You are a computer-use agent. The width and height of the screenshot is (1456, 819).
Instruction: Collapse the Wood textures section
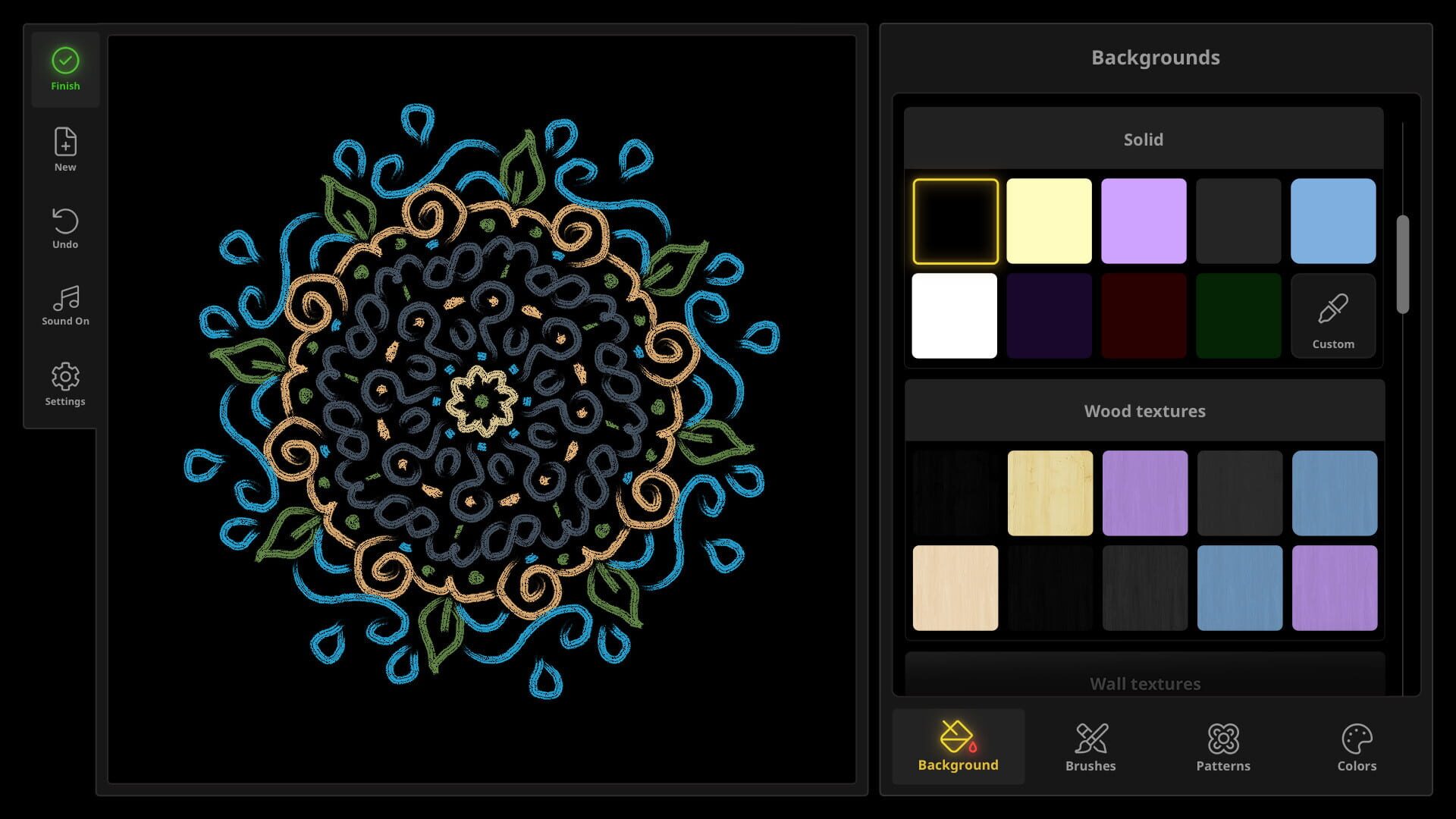[x=1144, y=410]
